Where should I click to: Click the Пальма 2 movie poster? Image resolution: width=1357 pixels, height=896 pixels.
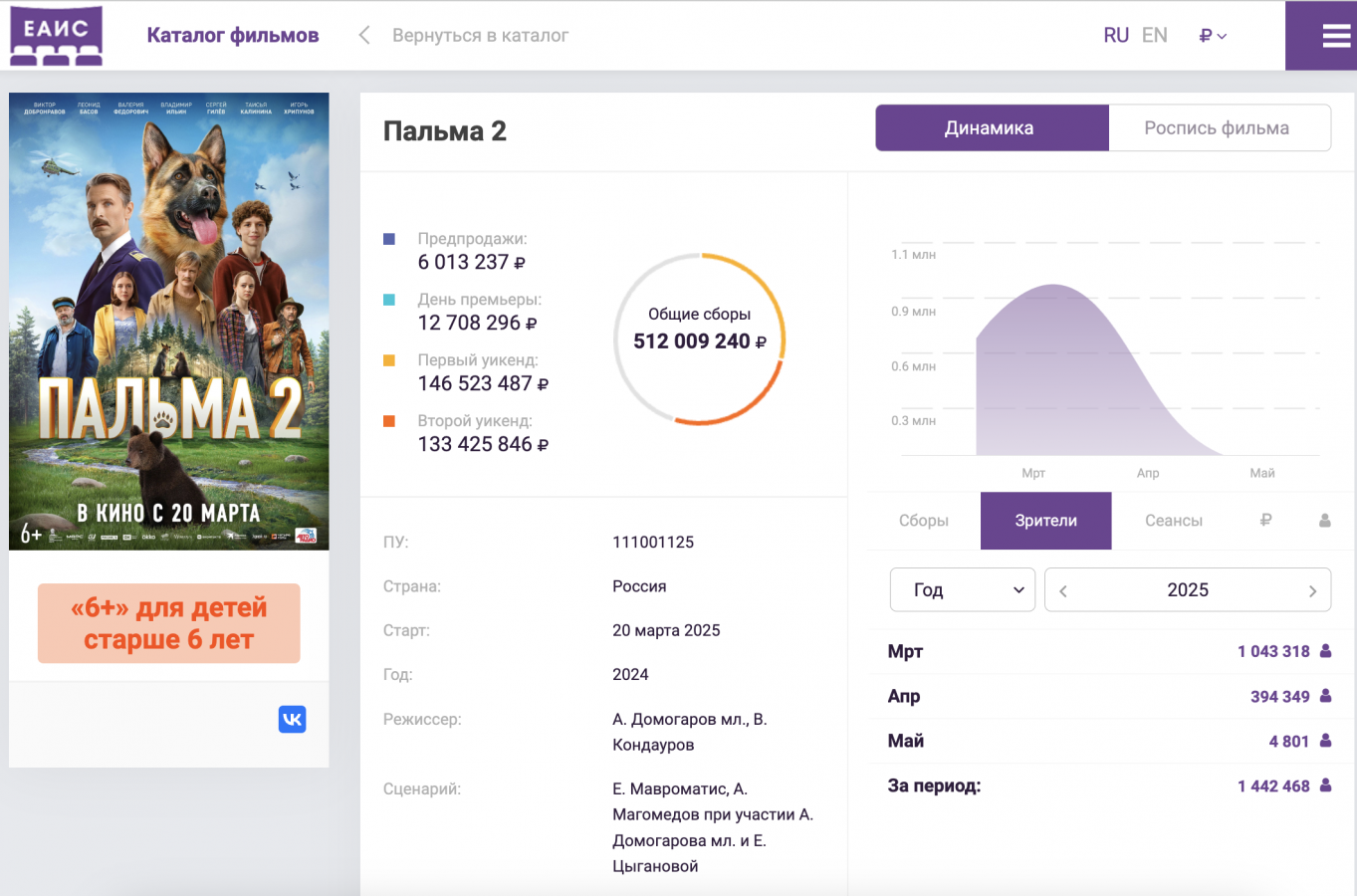point(169,321)
